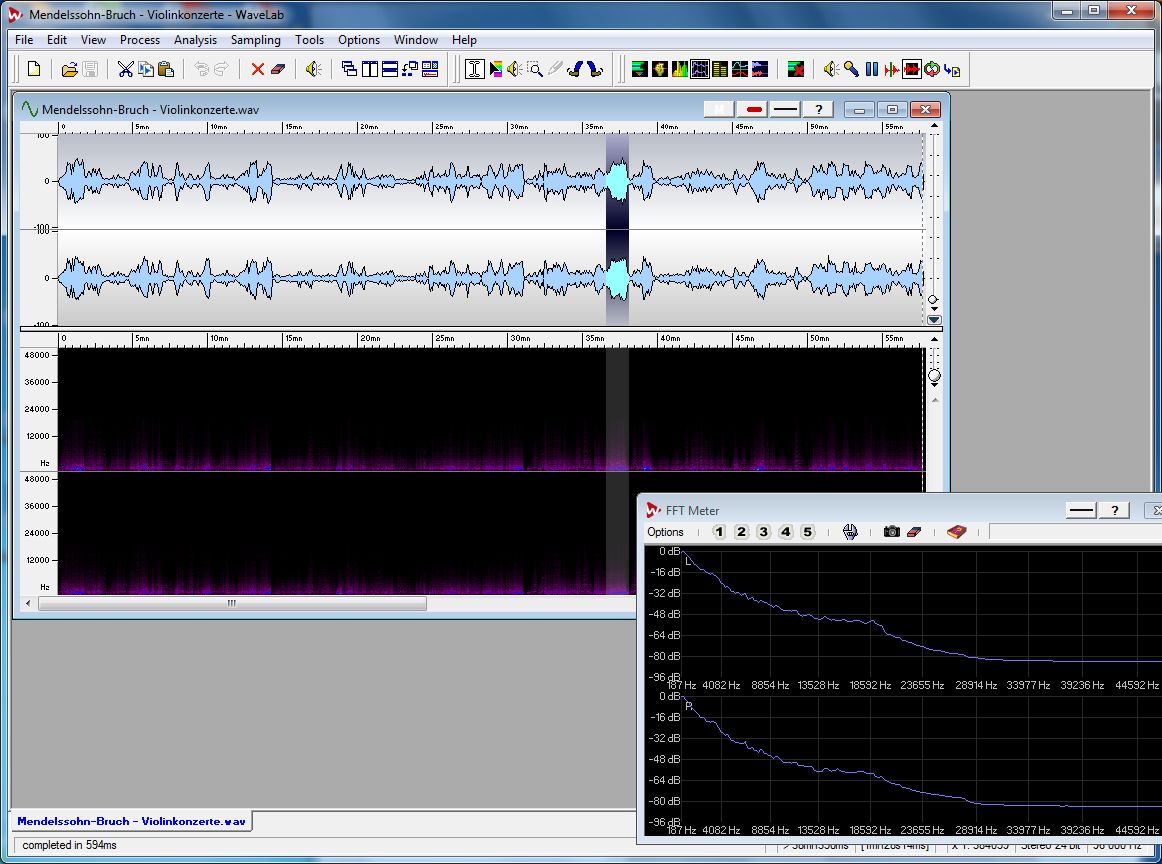
Task: Click the red X delete icon
Action: [x=258, y=69]
